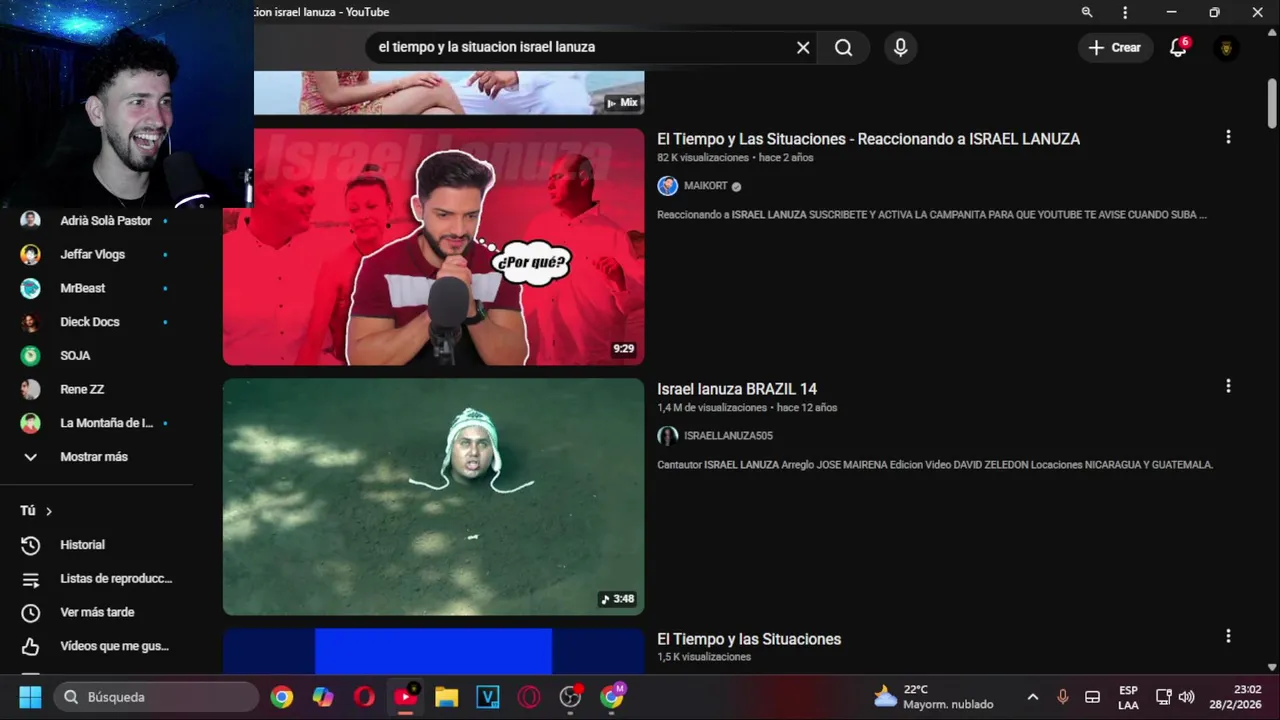The width and height of the screenshot is (1280, 720).
Task: Open video title Reaccionando a ISRAEL LANUZA
Action: coord(868,139)
